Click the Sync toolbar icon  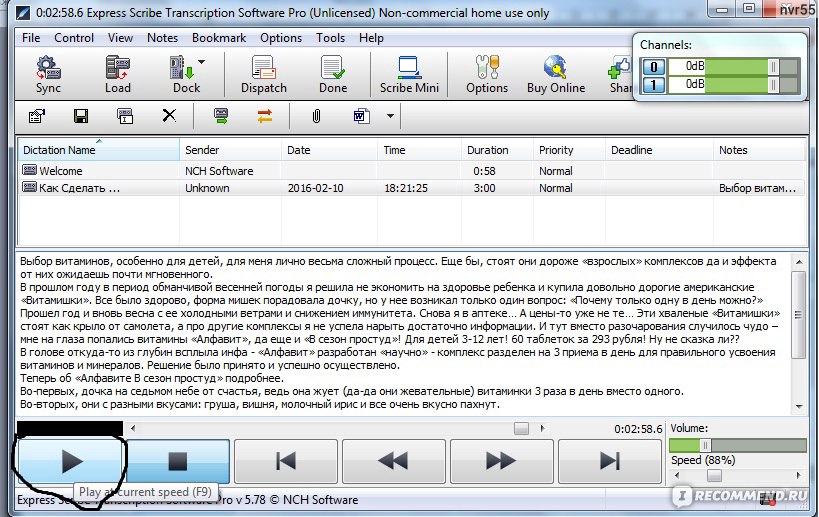pos(48,74)
